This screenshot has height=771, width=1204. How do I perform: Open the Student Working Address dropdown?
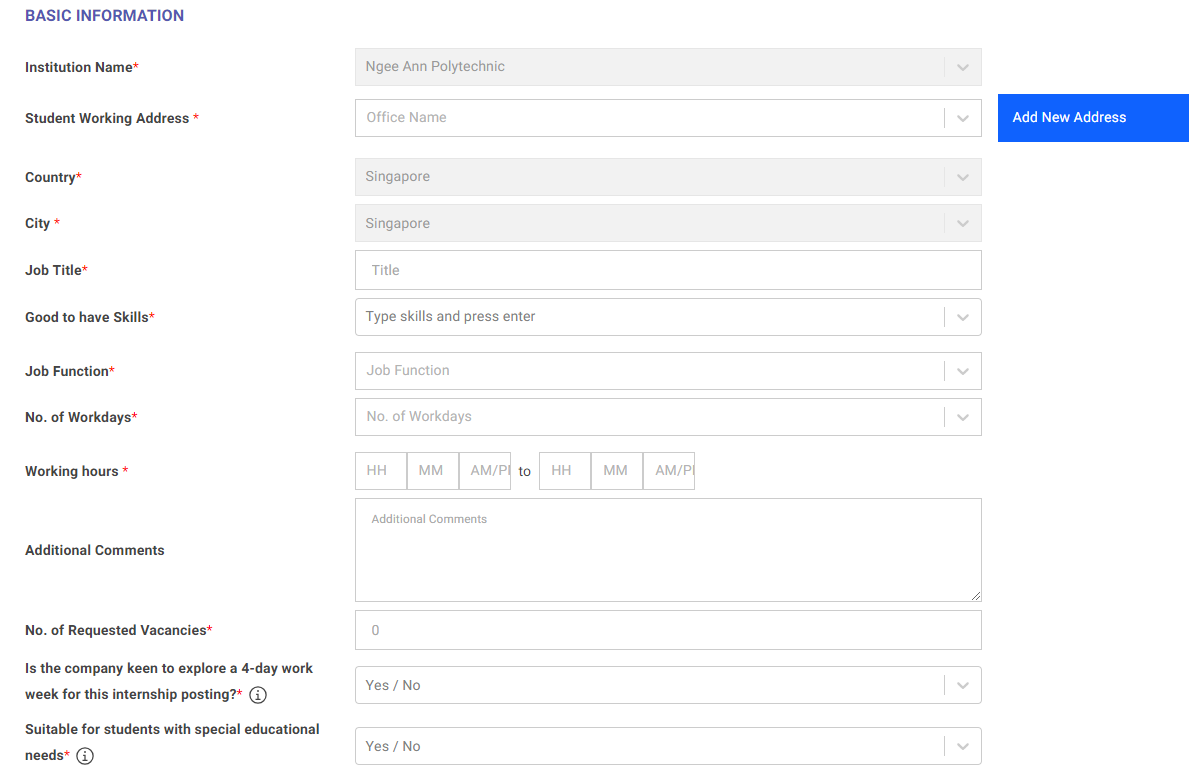(668, 118)
